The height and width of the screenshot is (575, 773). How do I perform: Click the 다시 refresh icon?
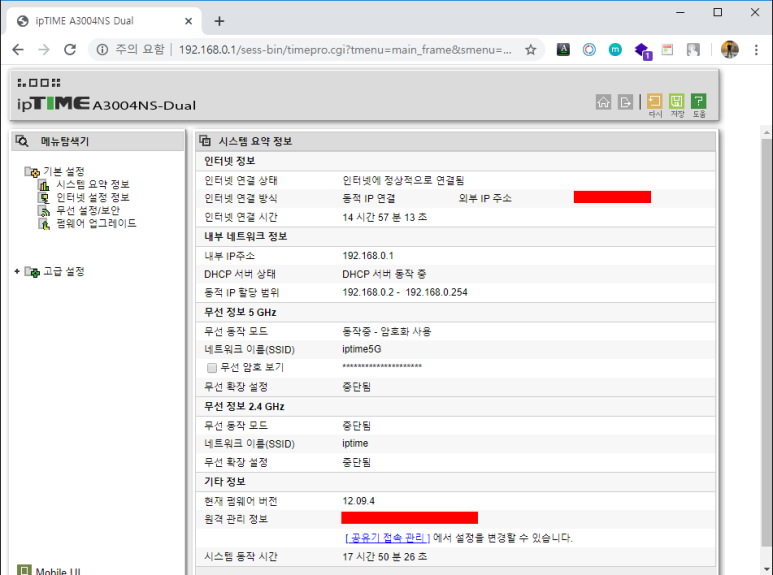(x=654, y=102)
